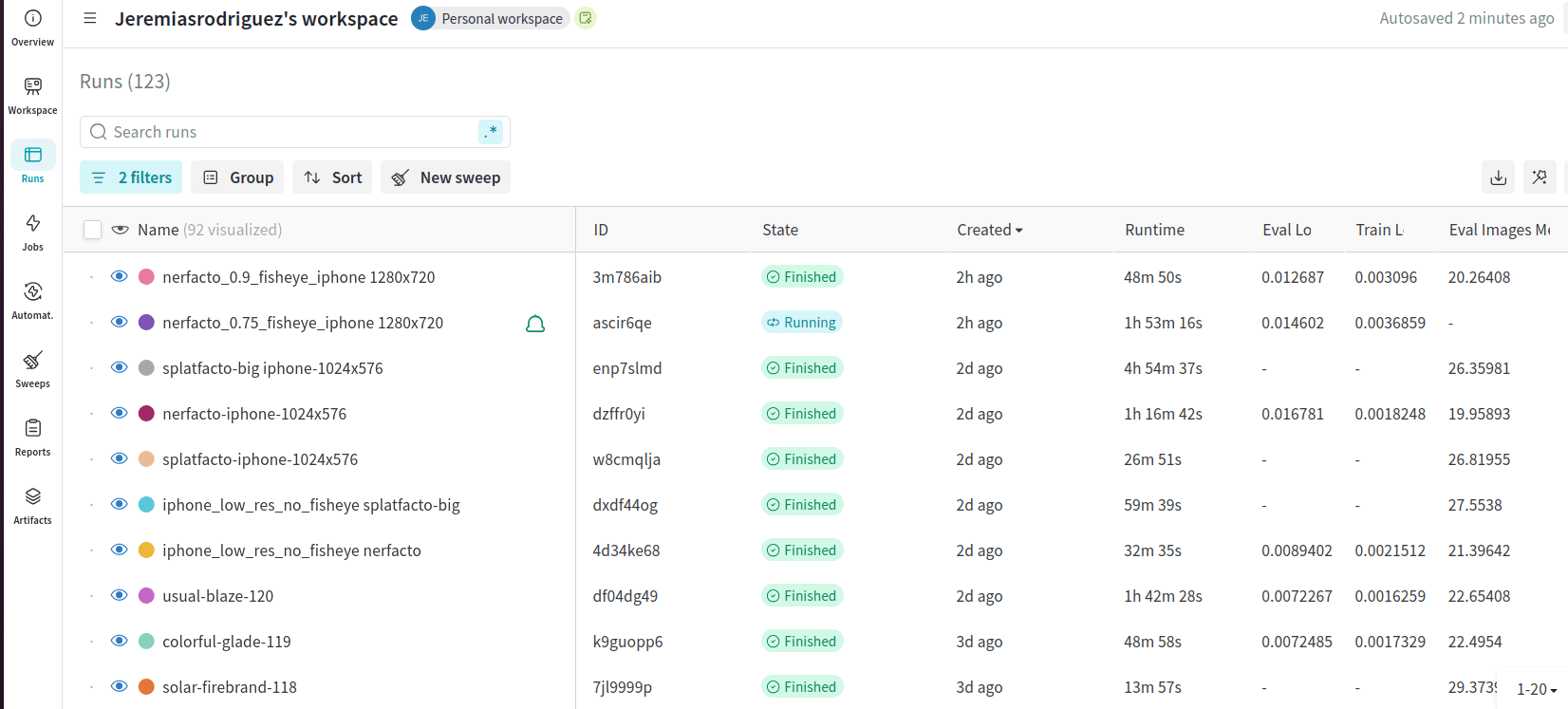Go to Artifacts in sidebar
This screenshot has height=709, width=1568.
[32, 505]
